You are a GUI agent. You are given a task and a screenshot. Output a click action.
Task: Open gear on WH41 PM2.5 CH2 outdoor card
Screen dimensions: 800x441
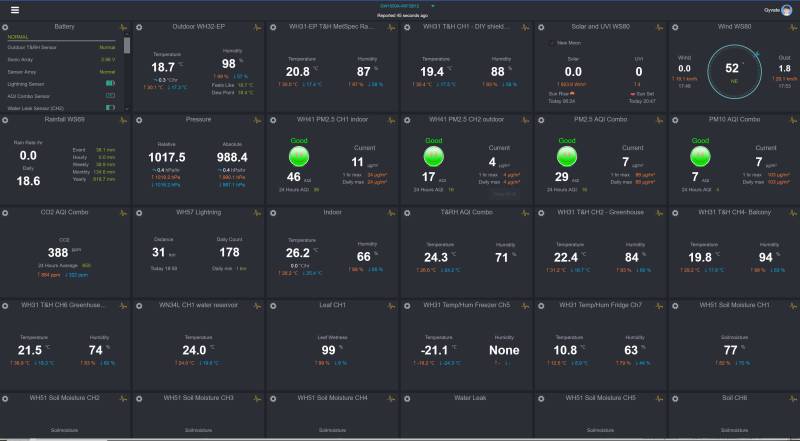[407, 120]
